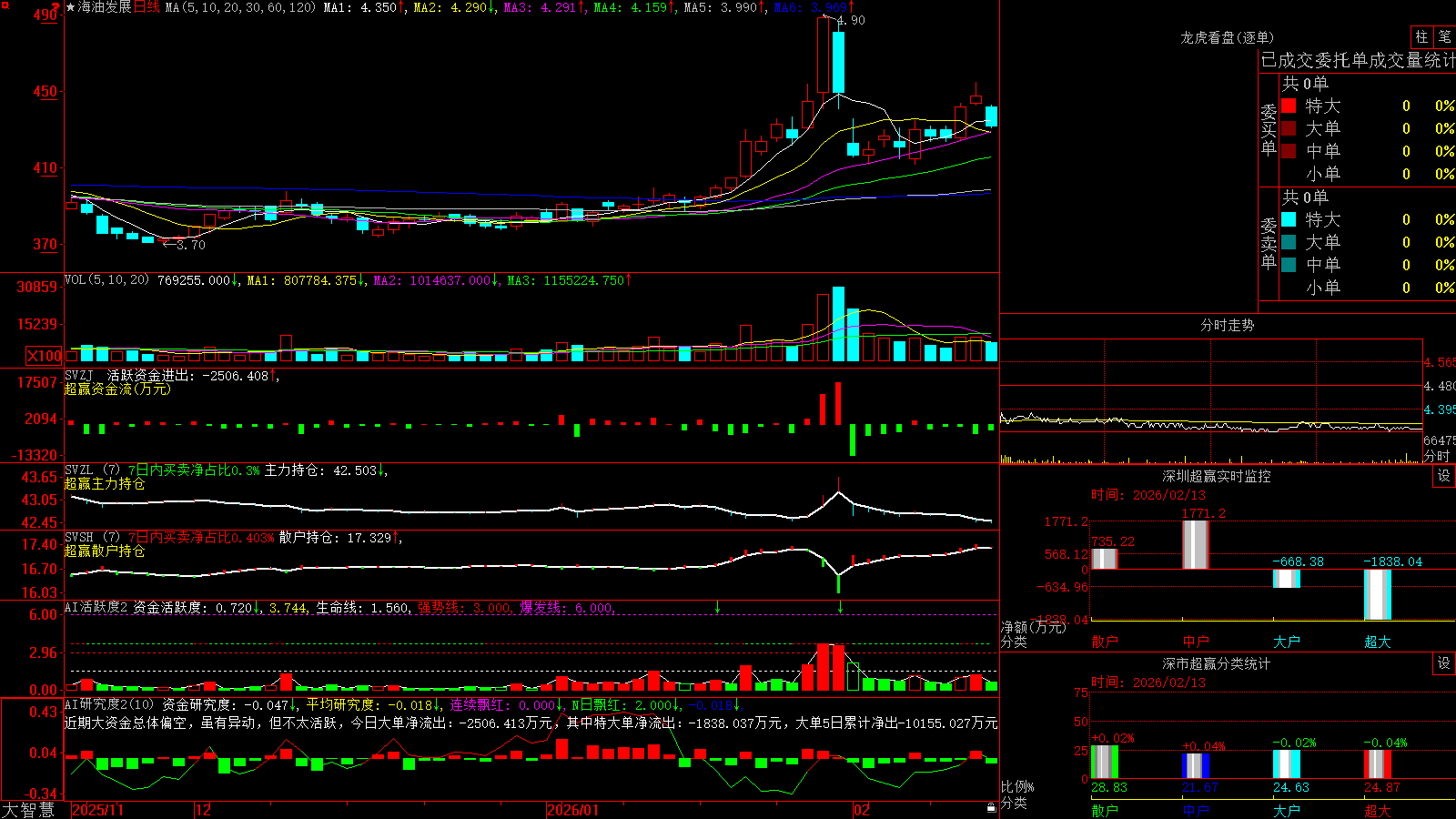
Task: Click the 强势线: 3.000 label
Action: [x=463, y=607]
